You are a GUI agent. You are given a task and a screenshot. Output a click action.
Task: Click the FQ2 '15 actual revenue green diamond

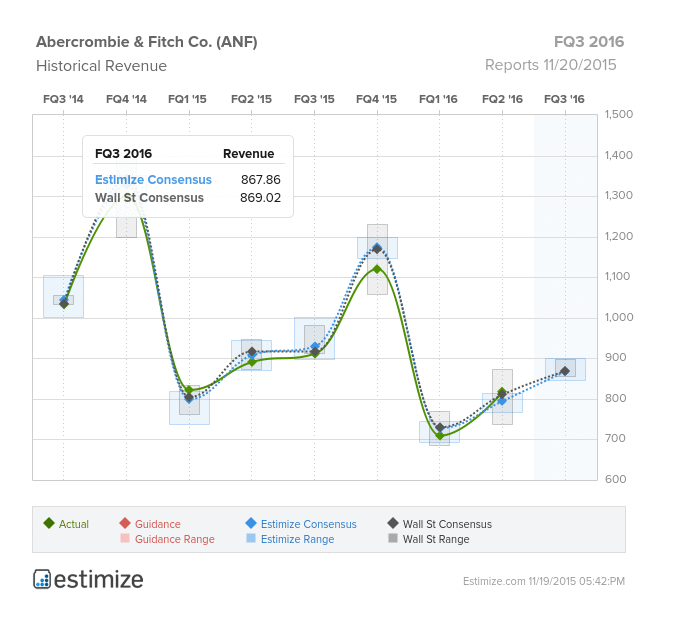coord(252,362)
